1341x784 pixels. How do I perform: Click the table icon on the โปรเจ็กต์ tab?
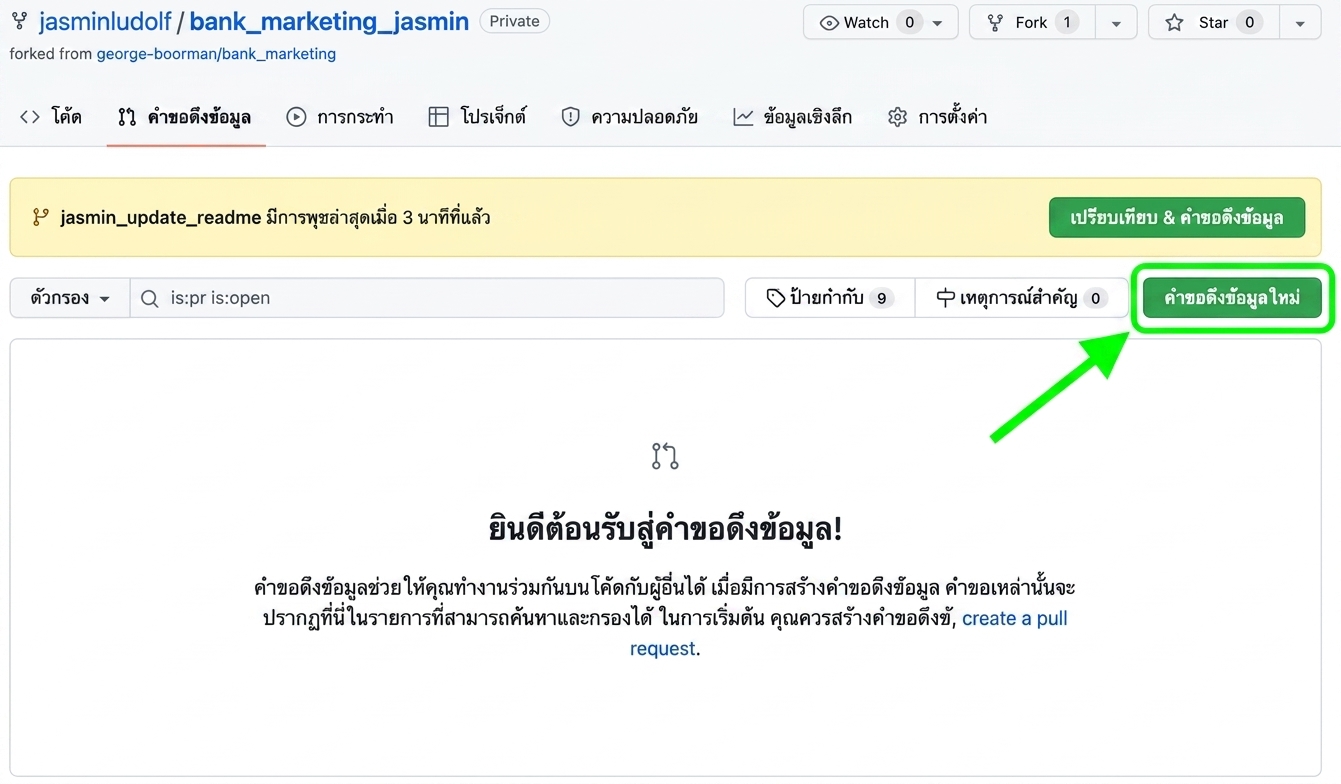[x=438, y=117]
